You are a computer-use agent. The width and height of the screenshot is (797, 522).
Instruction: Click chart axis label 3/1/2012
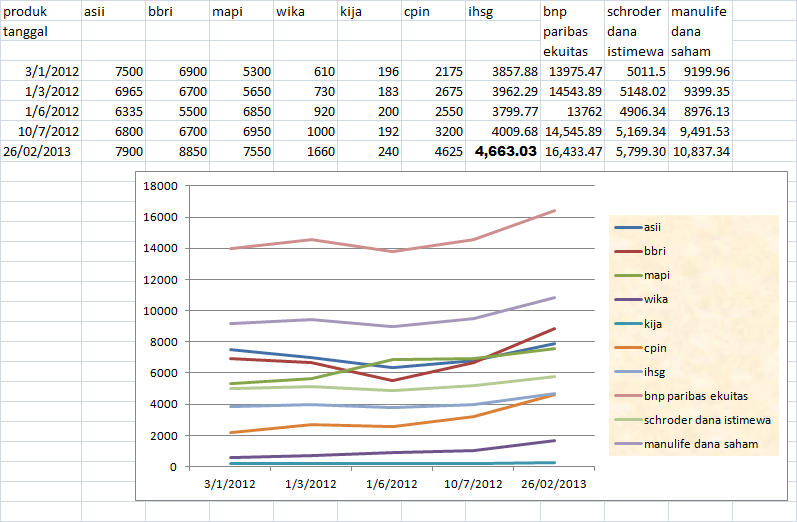pyautogui.click(x=230, y=483)
